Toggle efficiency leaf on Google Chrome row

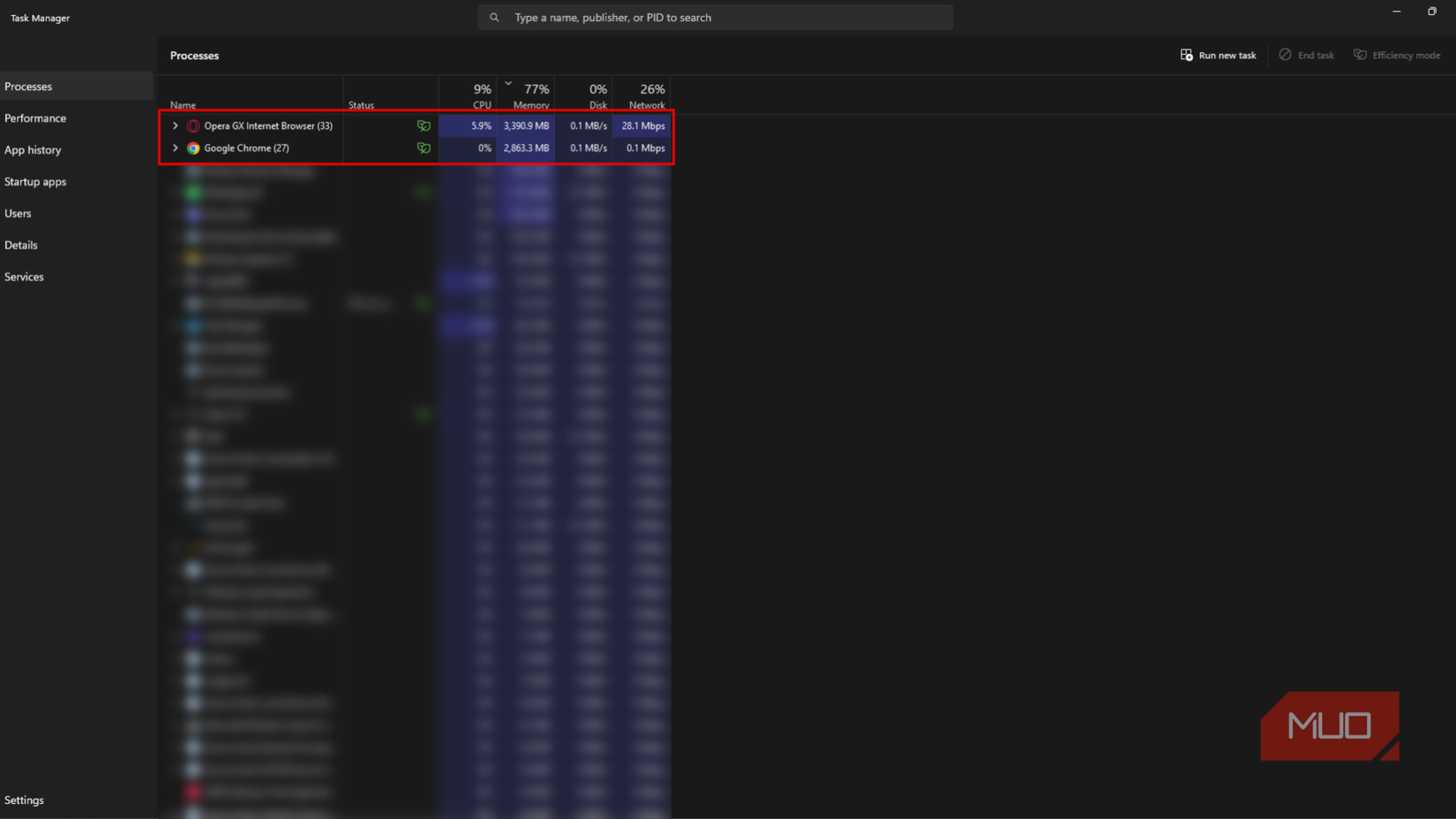[424, 147]
